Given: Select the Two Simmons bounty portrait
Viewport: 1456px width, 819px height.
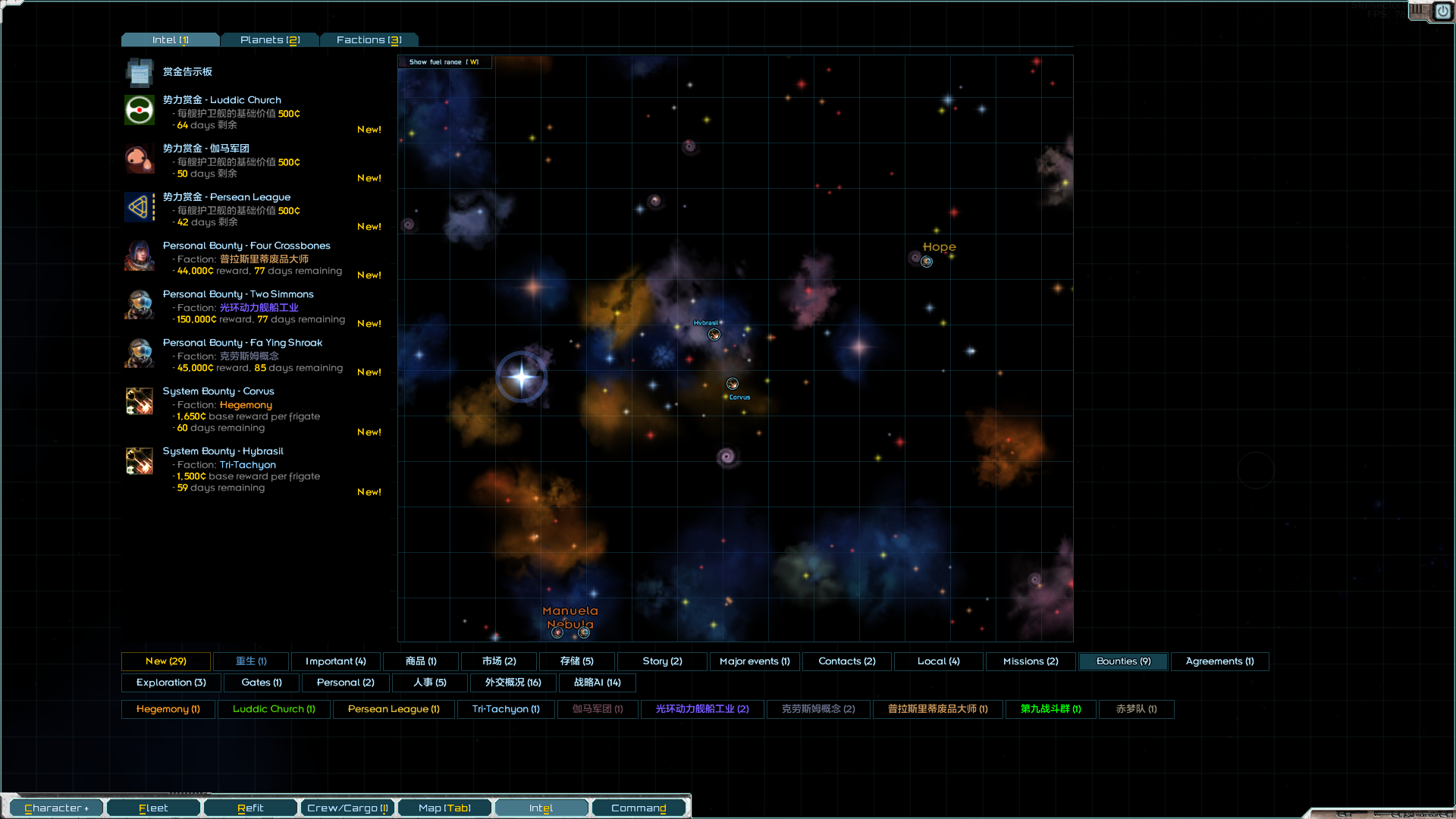Looking at the screenshot, I should point(140,305).
